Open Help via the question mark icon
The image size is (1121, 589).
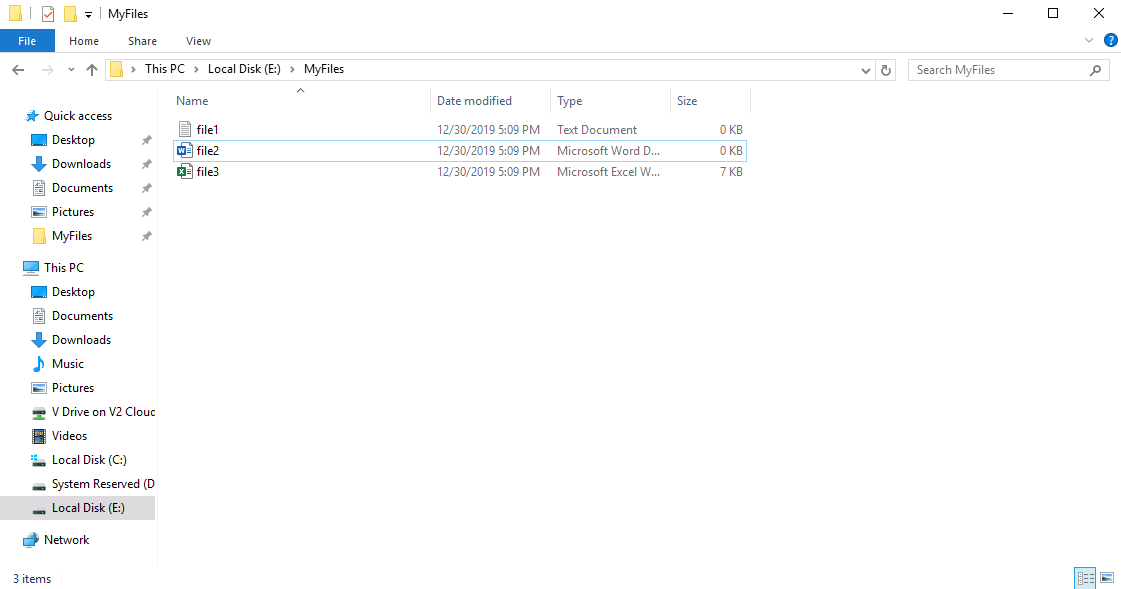coord(1110,41)
